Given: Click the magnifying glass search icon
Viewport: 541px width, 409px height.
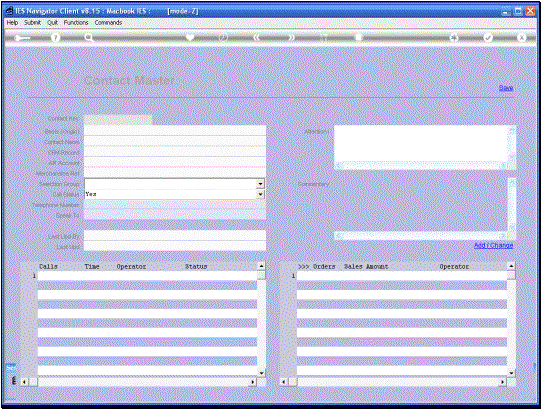Looking at the screenshot, I should coord(89,37).
